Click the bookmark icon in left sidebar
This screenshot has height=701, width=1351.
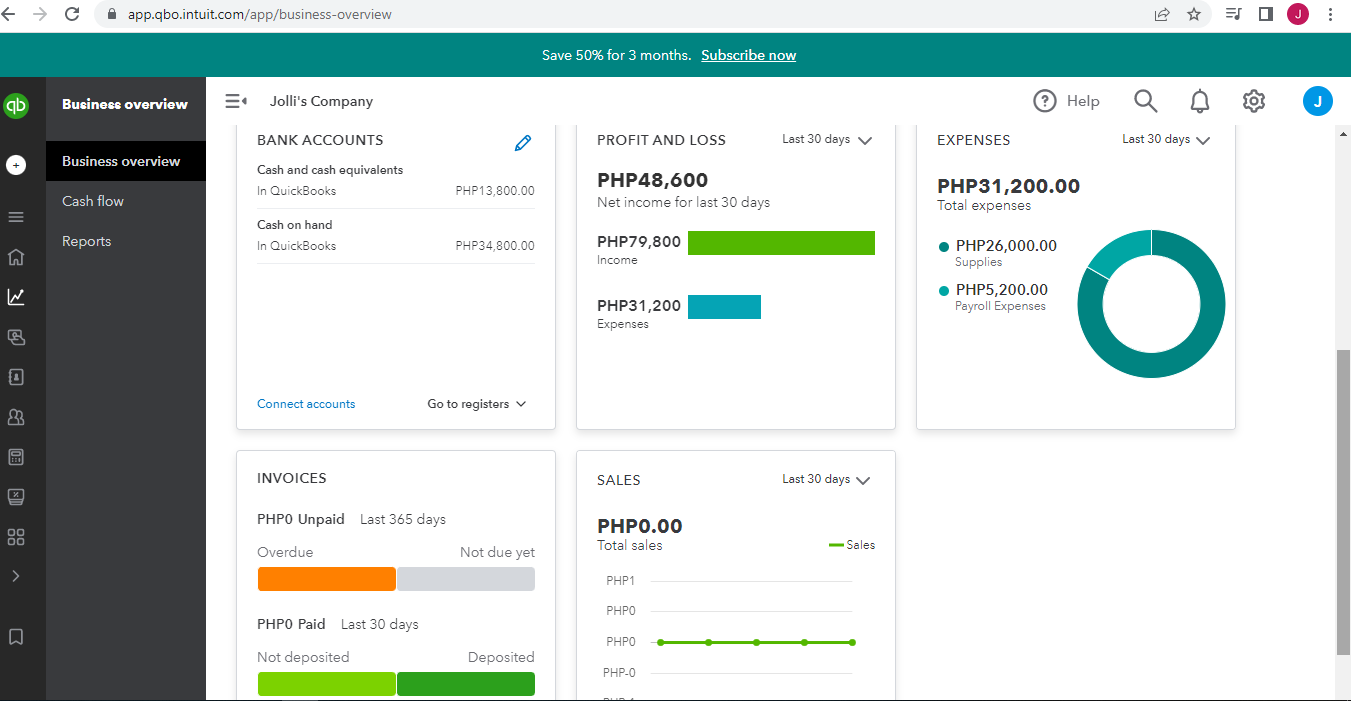tap(16, 637)
